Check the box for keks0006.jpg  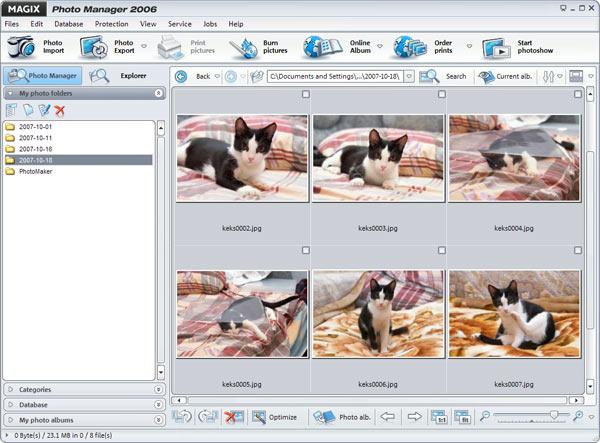click(442, 250)
